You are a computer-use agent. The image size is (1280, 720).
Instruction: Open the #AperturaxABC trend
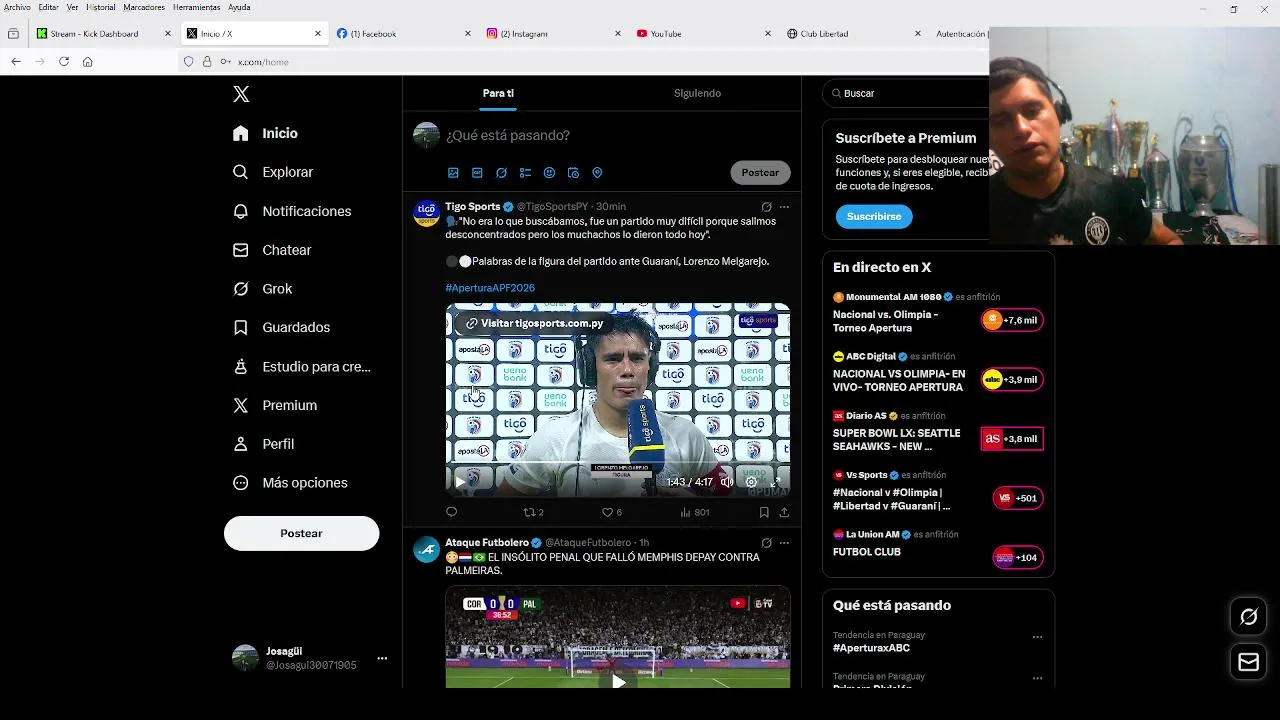tap(871, 648)
